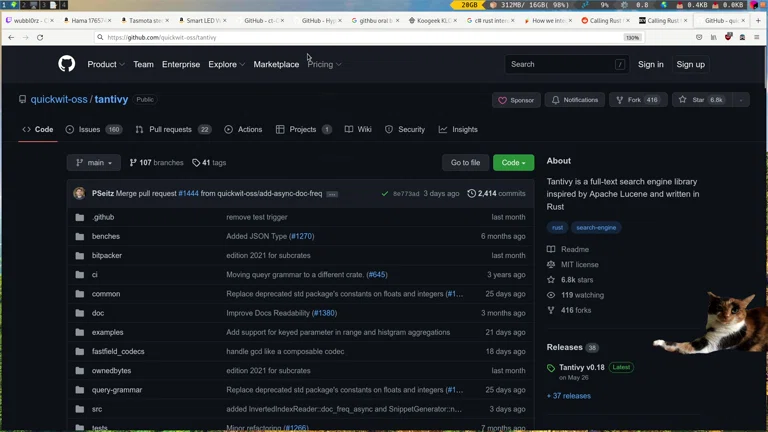Click the browser reload icon
The height and width of the screenshot is (432, 768).
point(40,37)
